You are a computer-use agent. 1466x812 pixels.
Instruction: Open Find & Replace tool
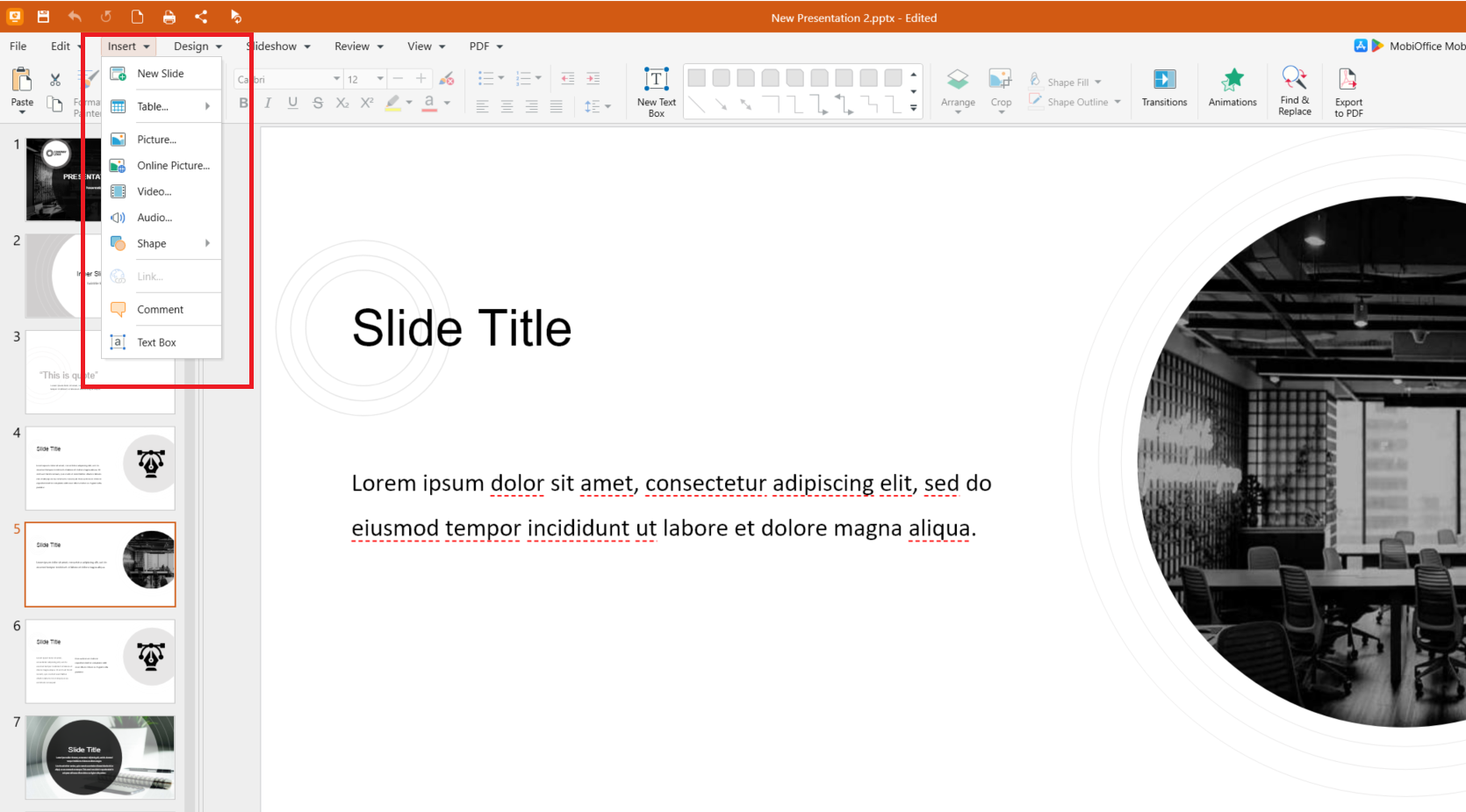pyautogui.click(x=1294, y=90)
